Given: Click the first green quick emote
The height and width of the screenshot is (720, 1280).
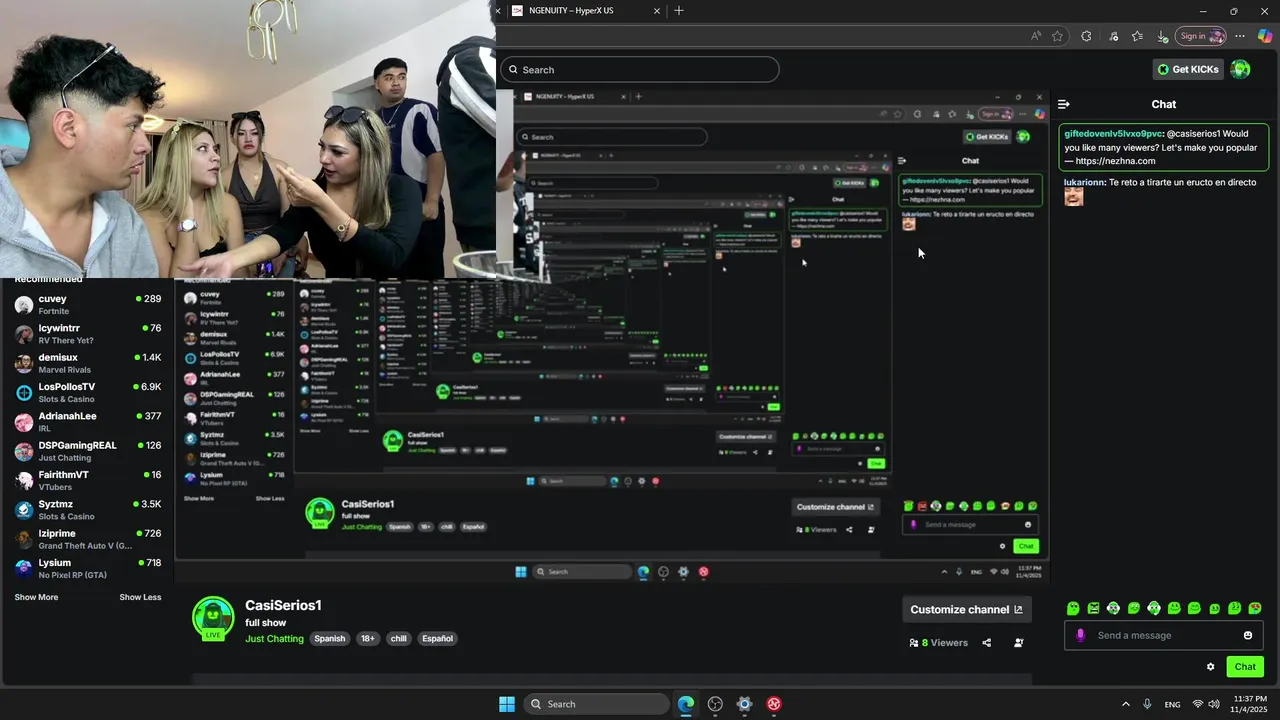Looking at the screenshot, I should (x=1073, y=608).
